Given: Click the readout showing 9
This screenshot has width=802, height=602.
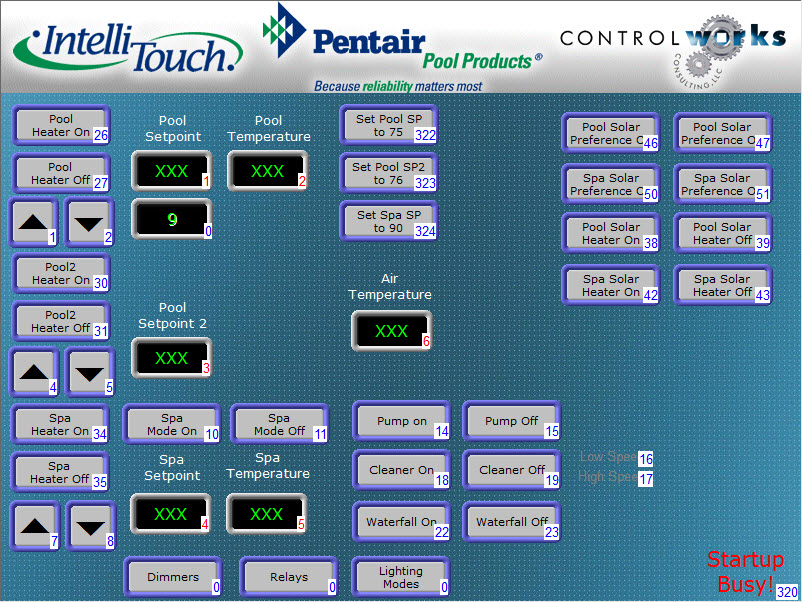Looking at the screenshot, I should pos(172,219).
